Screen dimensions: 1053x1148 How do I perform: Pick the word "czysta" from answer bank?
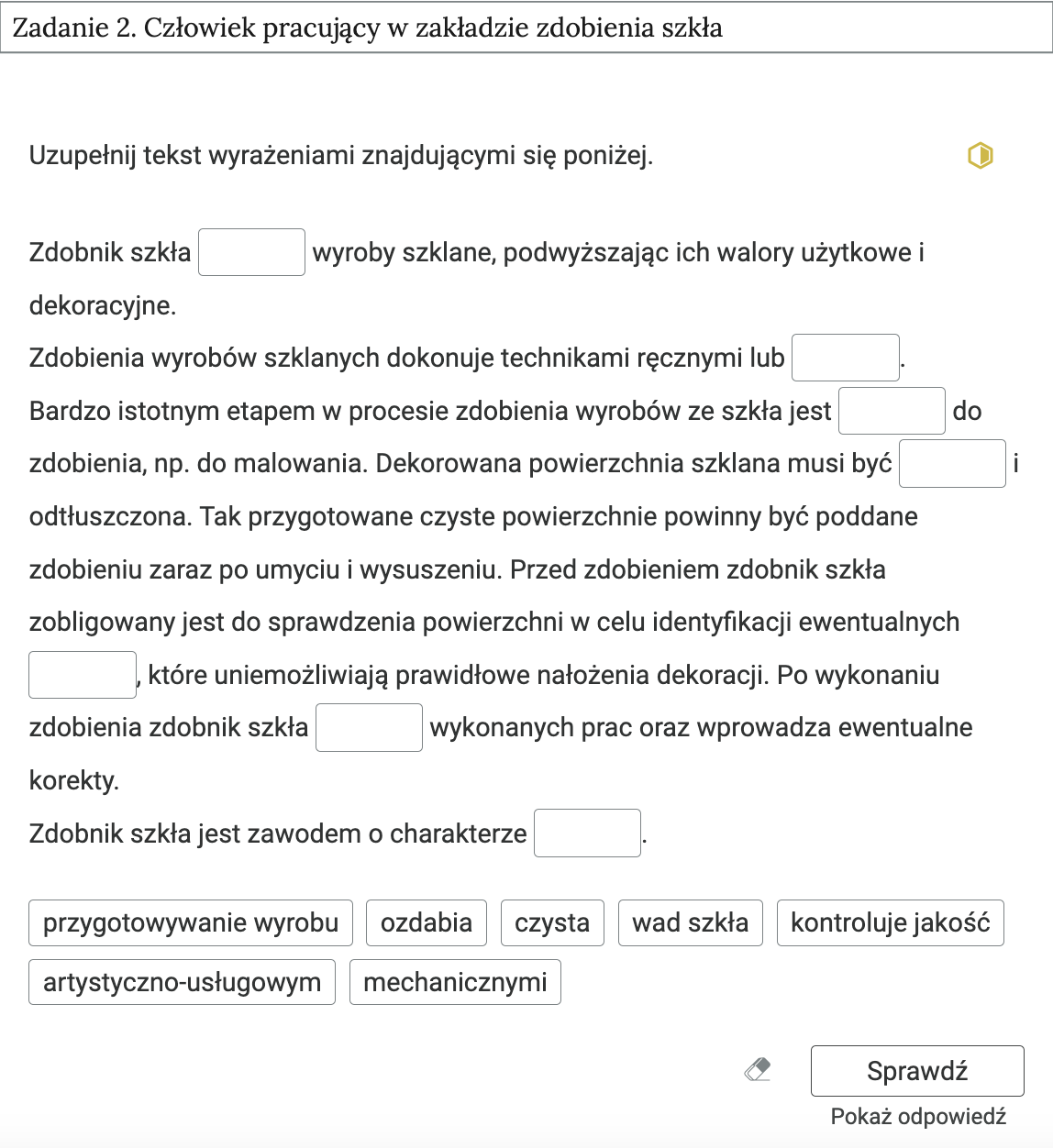click(551, 923)
